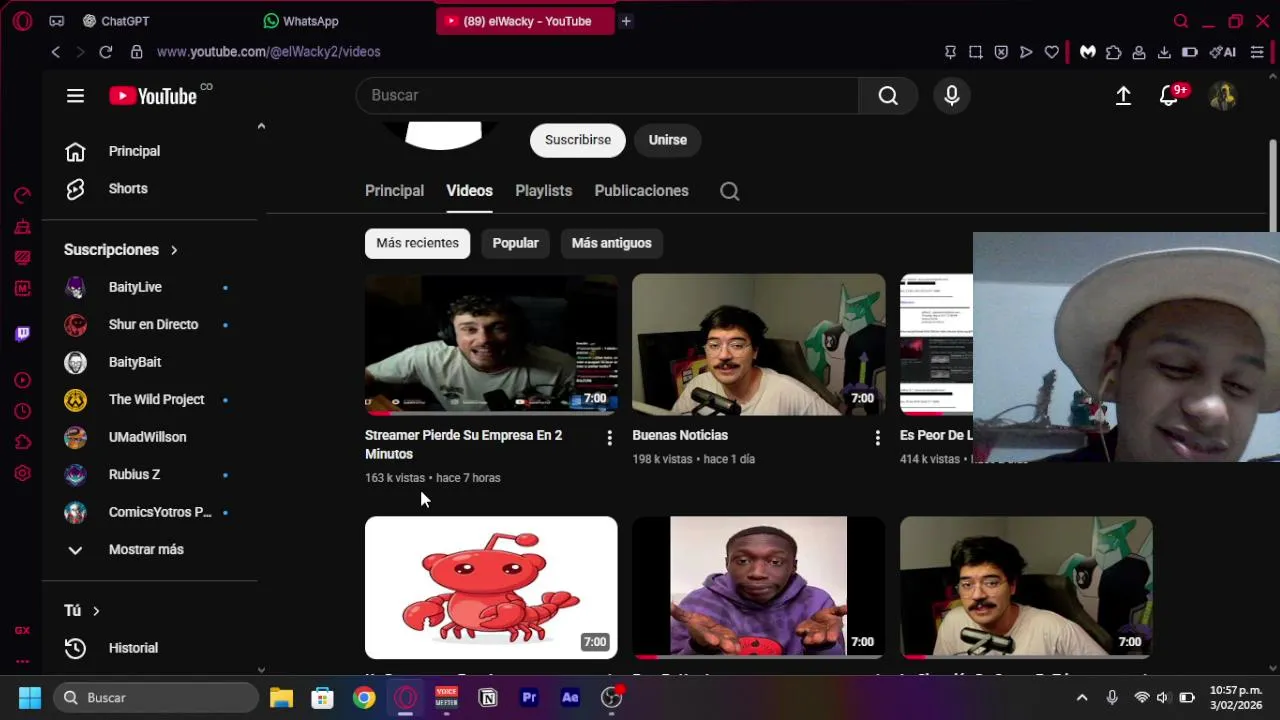The height and width of the screenshot is (720, 1280).
Task: Open Opera extensions puzzle icon
Action: (1113, 52)
